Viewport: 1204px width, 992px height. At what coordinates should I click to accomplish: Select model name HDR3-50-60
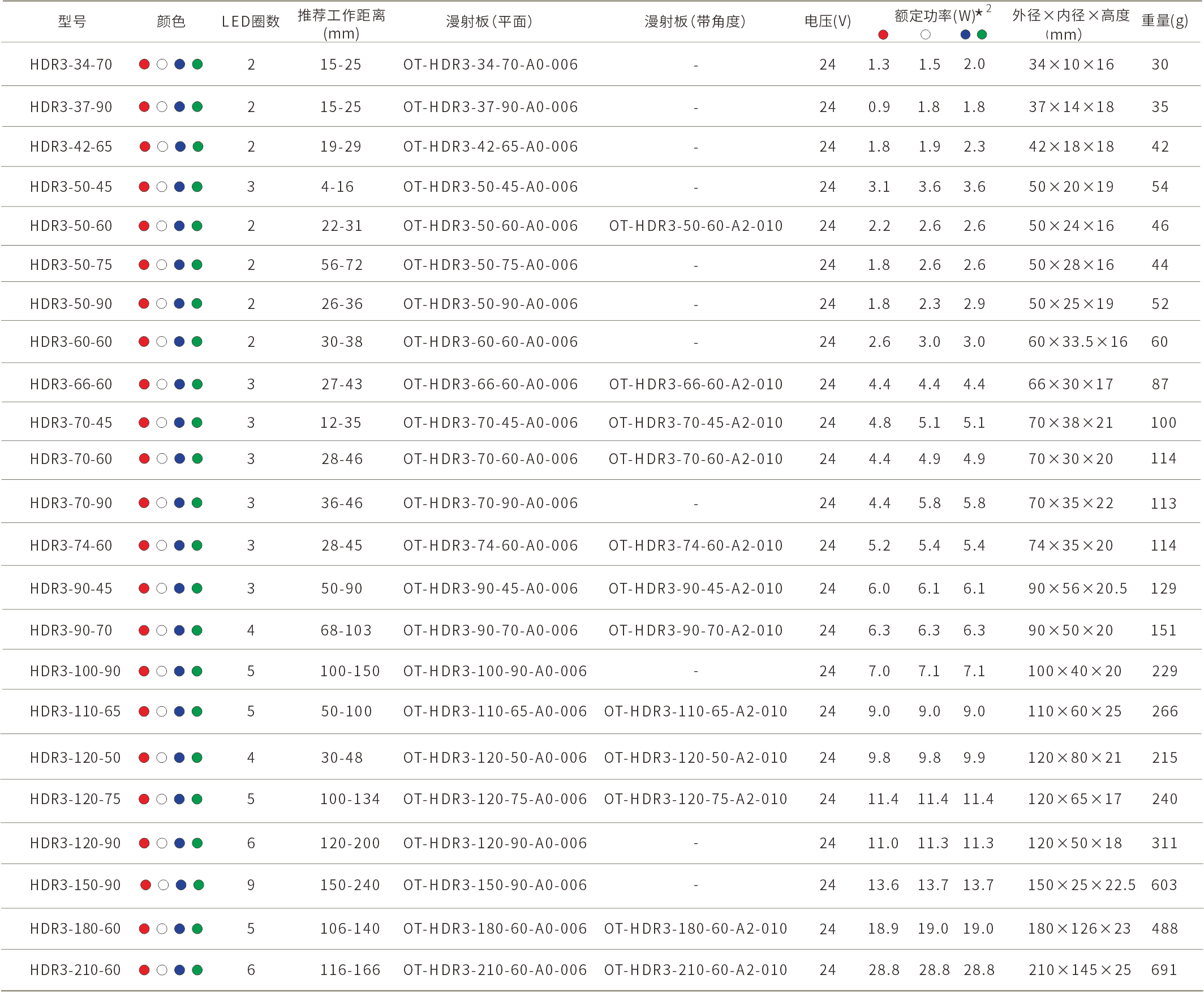[x=71, y=226]
